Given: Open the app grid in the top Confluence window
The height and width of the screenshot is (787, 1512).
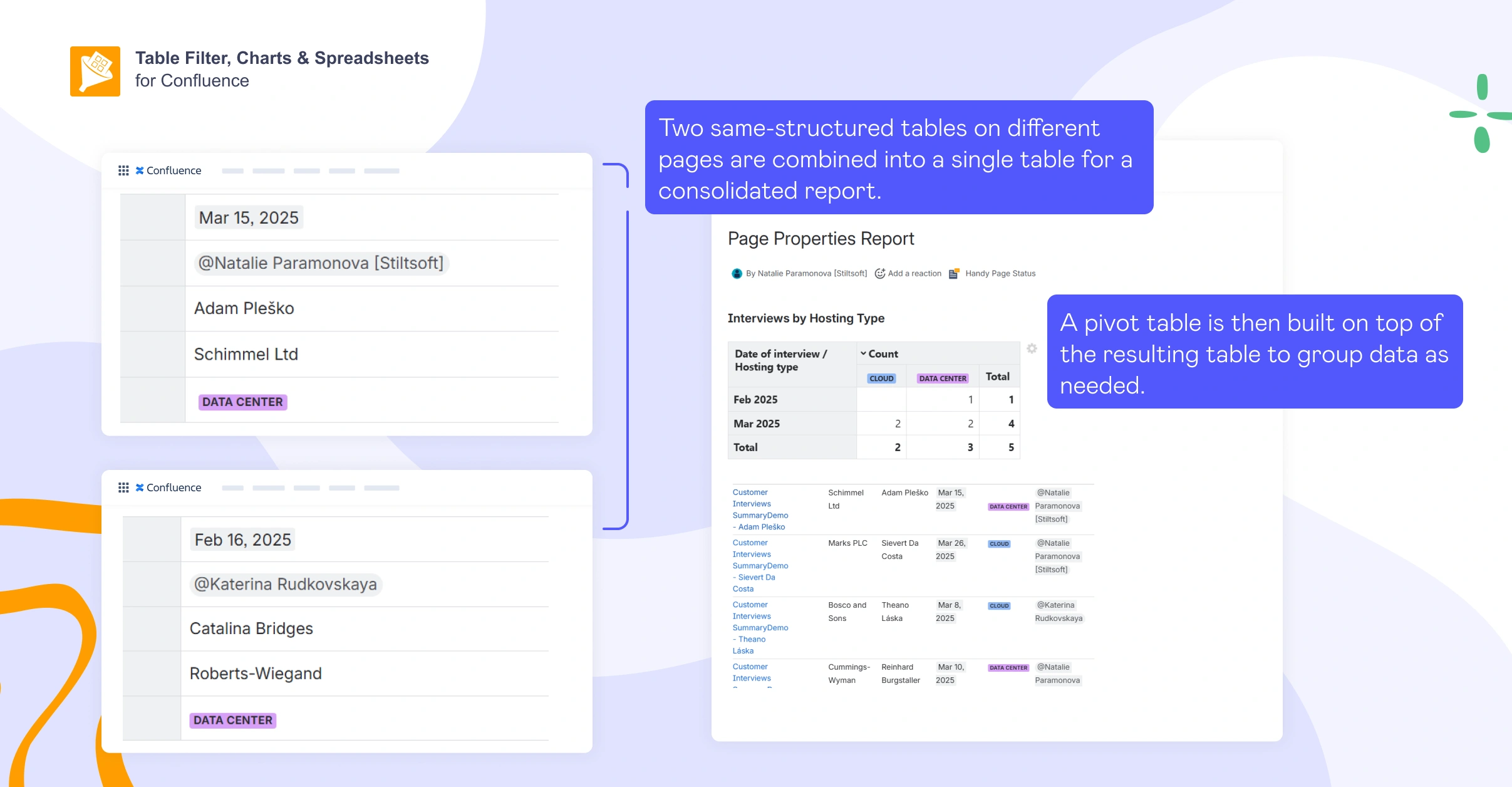Looking at the screenshot, I should coord(123,170).
